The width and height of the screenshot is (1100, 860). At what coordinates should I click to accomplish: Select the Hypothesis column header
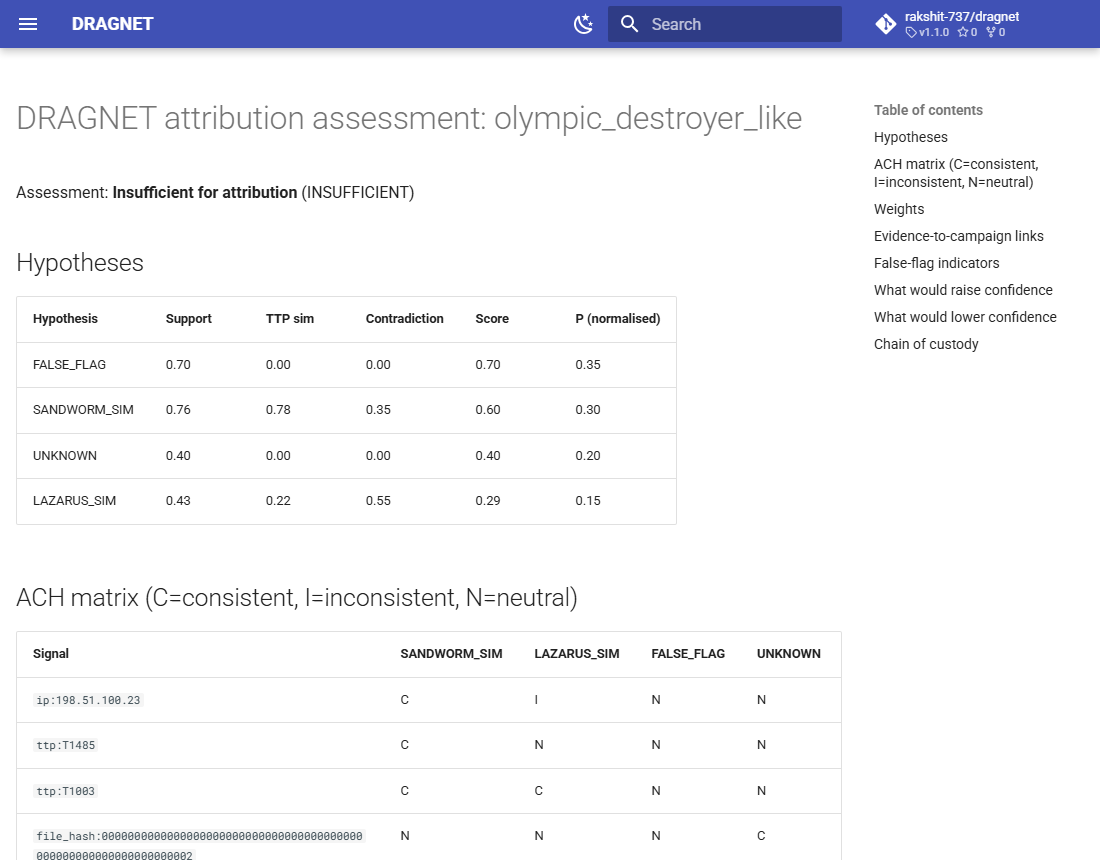(x=65, y=318)
